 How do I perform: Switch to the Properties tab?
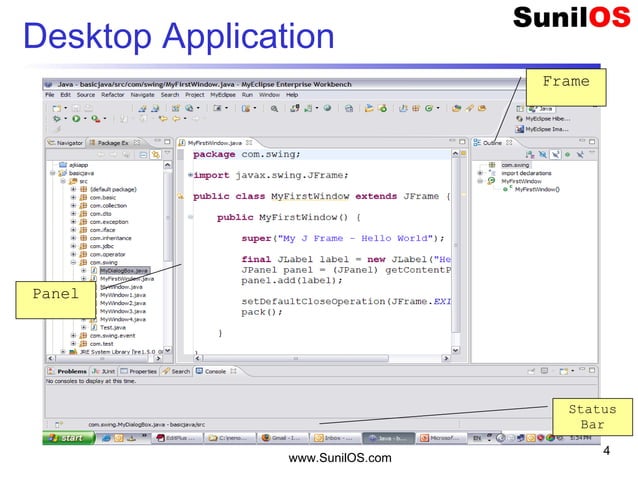139,371
